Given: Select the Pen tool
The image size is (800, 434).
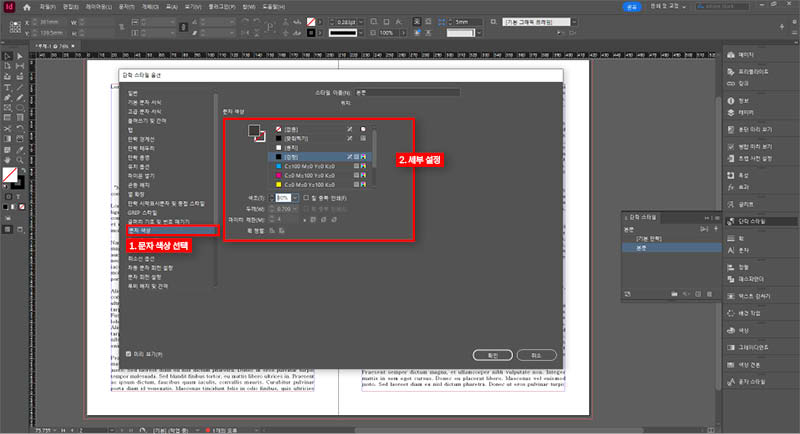Looking at the screenshot, I should point(8,98).
